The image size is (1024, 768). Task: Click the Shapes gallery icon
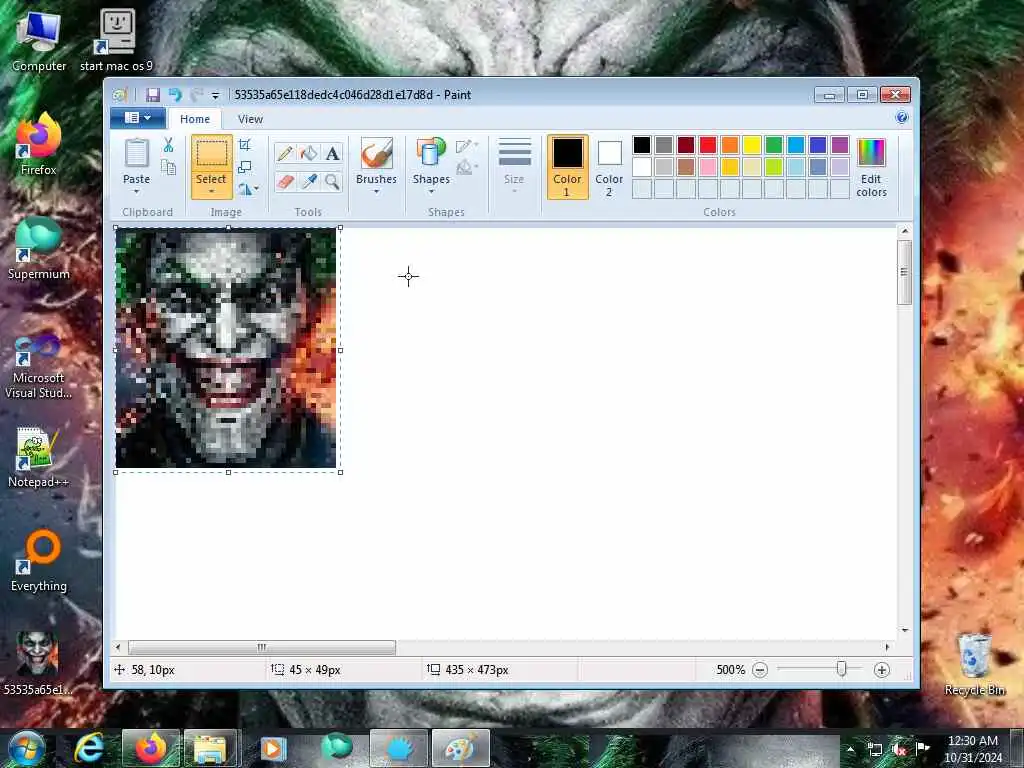click(x=431, y=153)
